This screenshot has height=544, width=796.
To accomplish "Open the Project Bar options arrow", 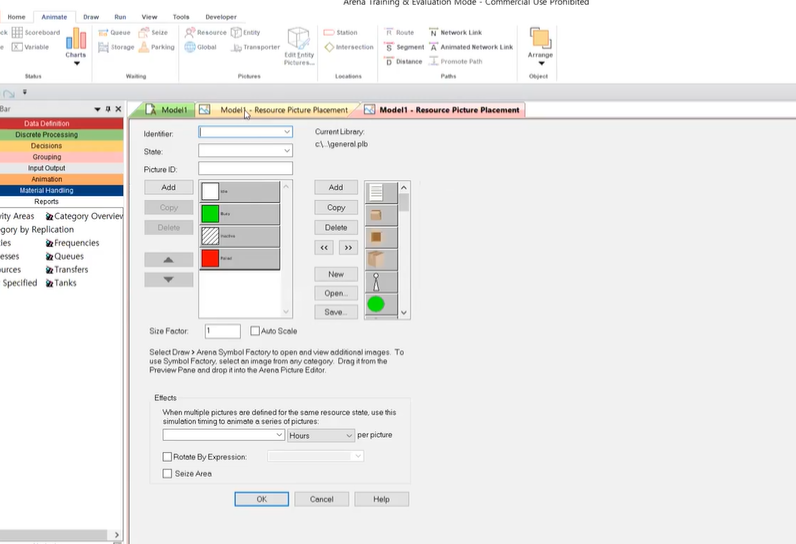I will pos(97,109).
